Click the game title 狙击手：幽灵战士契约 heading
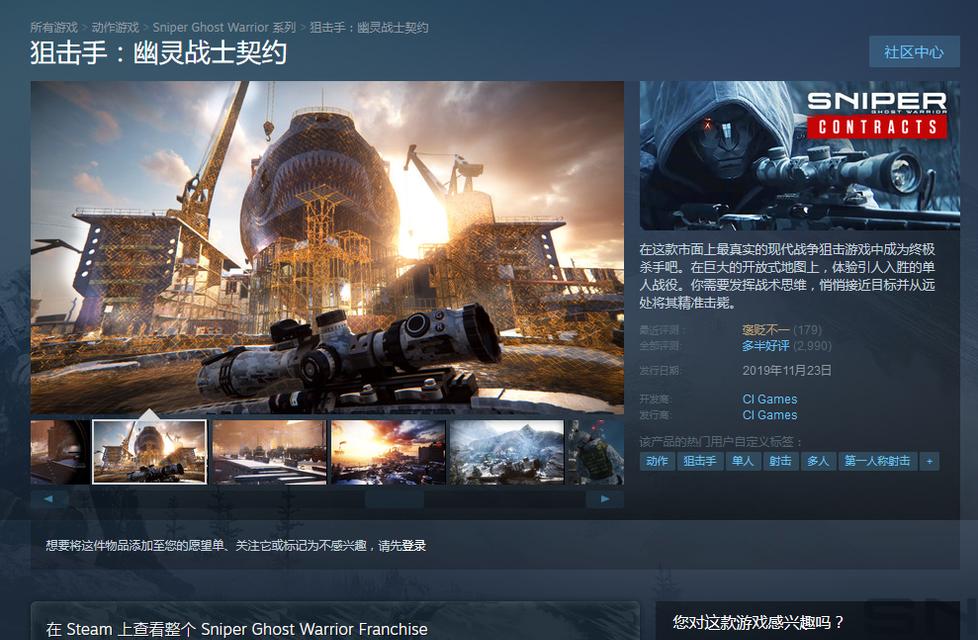Image resolution: width=978 pixels, height=640 pixels. 158,53
